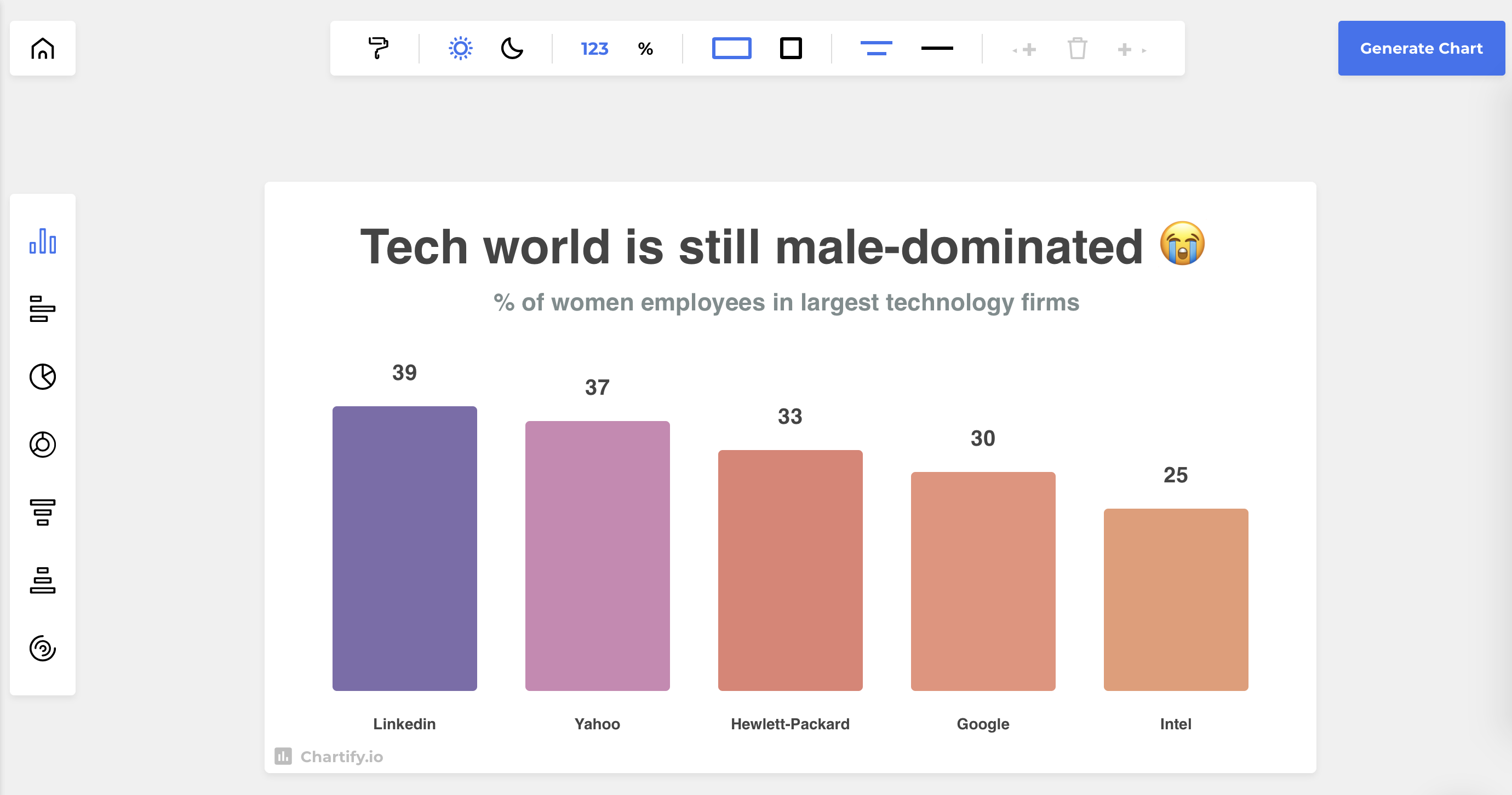This screenshot has height=795, width=1512.
Task: Show values as percentage
Action: coord(645,49)
